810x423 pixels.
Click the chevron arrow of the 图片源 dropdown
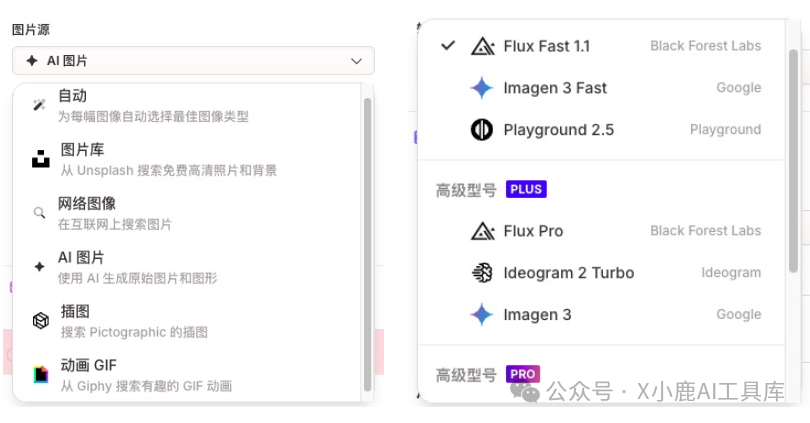coord(356,61)
